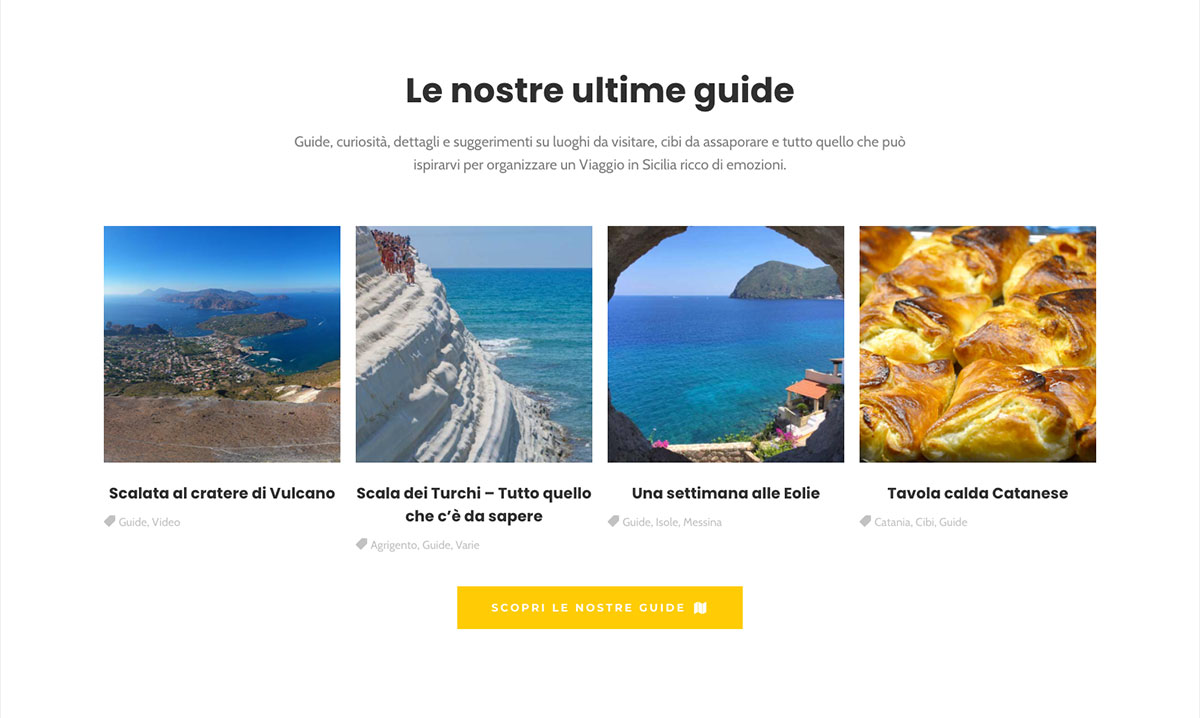
Task: Click the tag icon under Una settimana alle Eolie
Action: [614, 521]
